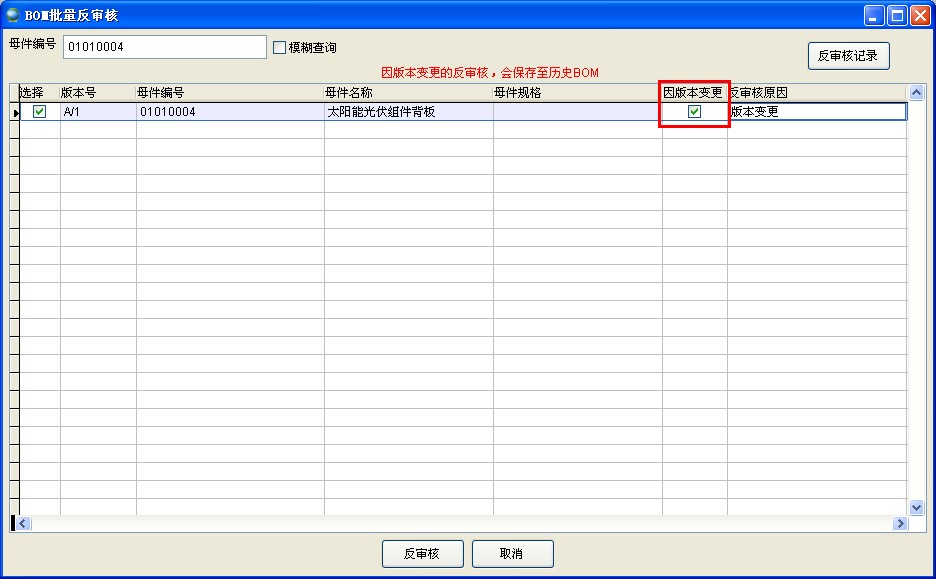This screenshot has height=579, width=936.
Task: Click the vertical scrollbar down arrow
Action: [916, 507]
